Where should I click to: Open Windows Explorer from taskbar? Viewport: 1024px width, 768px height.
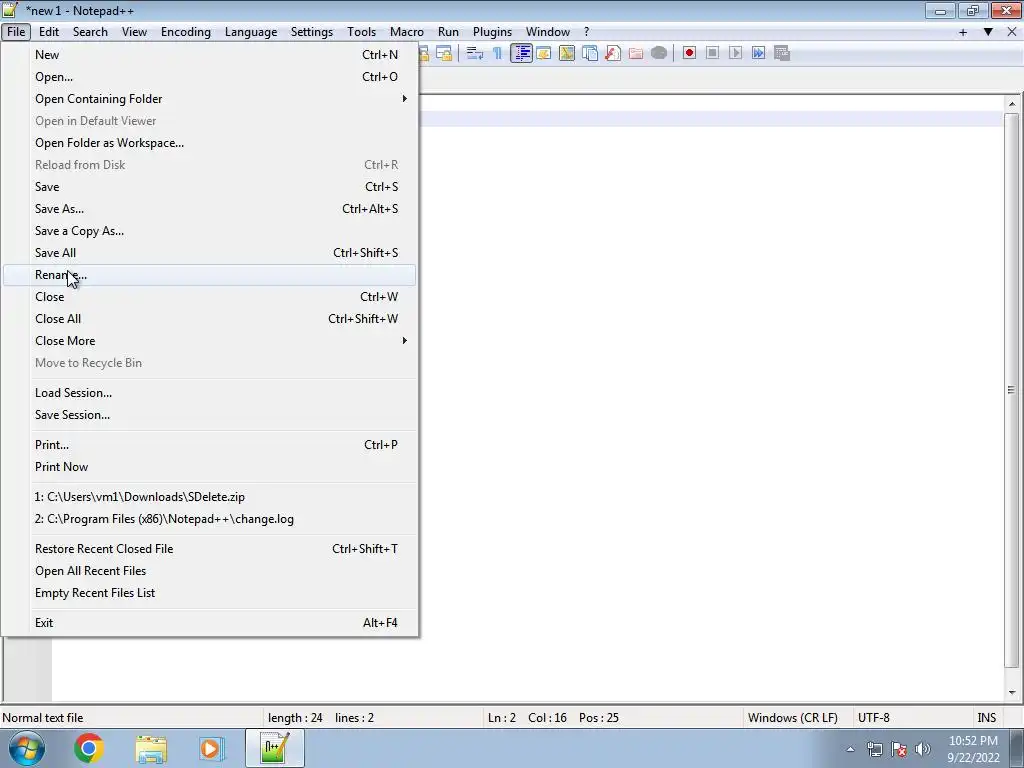click(151, 748)
